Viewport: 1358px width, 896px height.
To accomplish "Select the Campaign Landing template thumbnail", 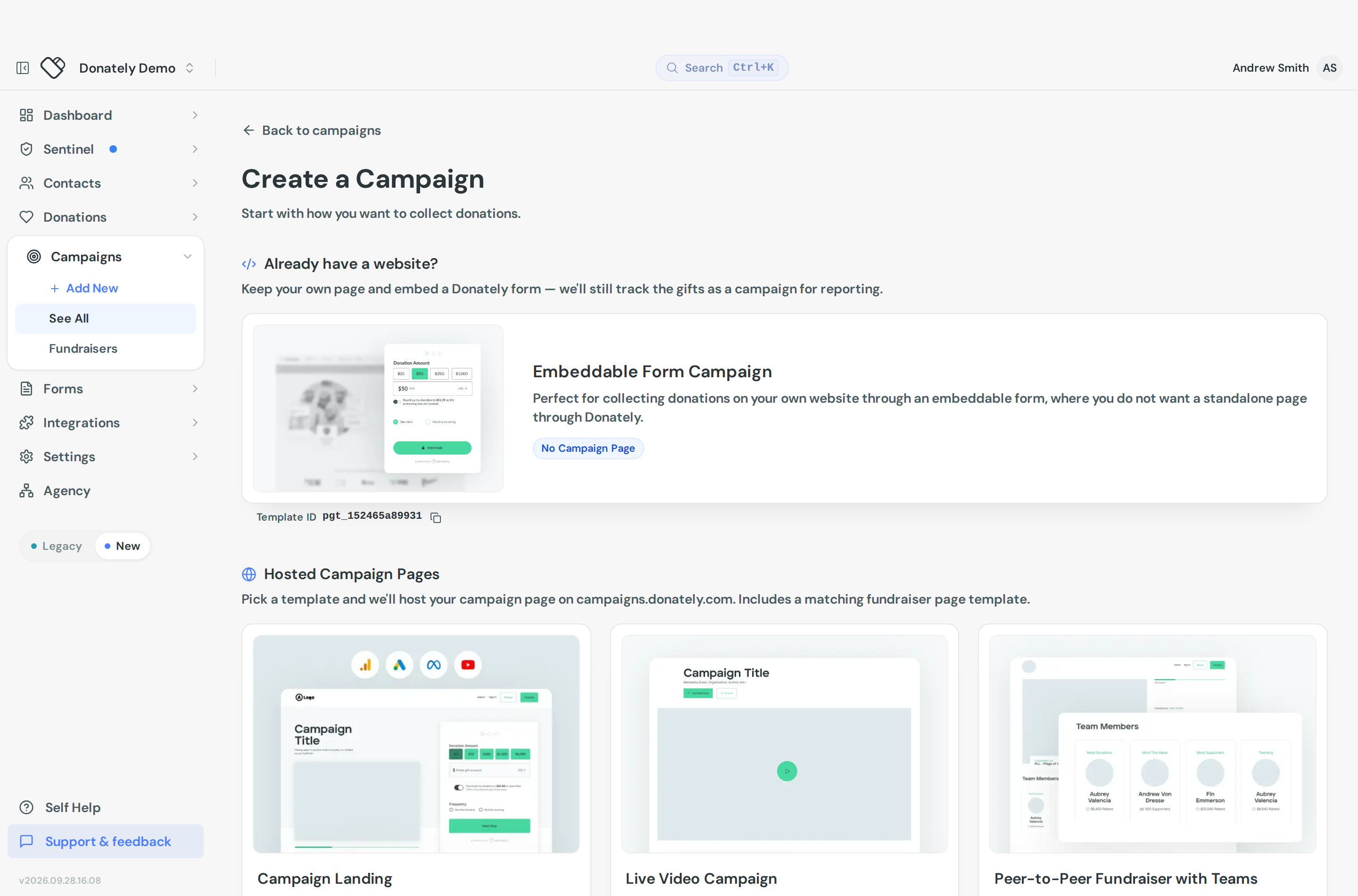I will coord(416,743).
